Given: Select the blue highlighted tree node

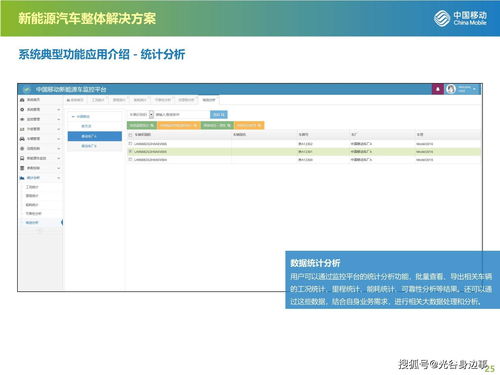Looking at the screenshot, I should pyautogui.click(x=95, y=136).
